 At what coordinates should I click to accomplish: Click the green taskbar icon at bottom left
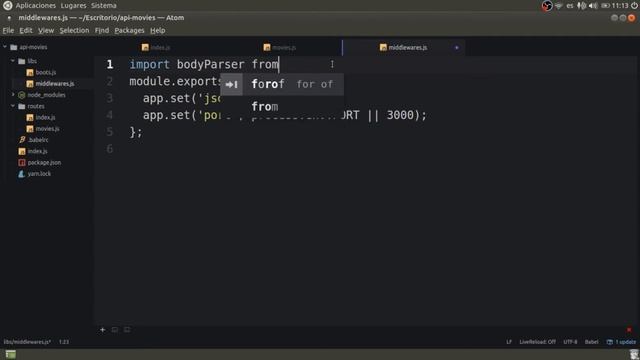pyautogui.click(x=11, y=354)
